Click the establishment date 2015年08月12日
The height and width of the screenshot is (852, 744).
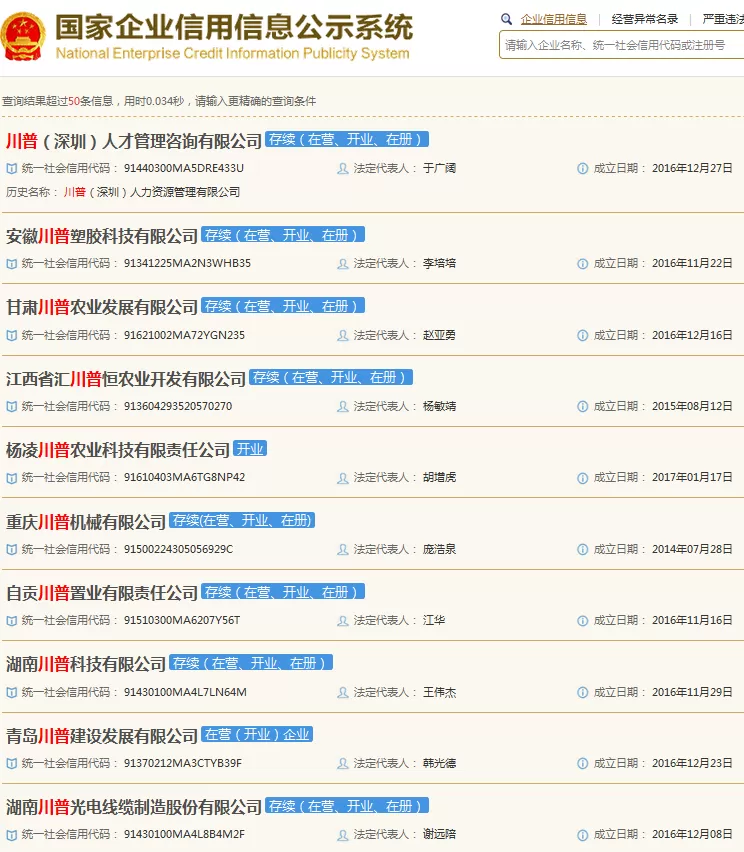(692, 406)
